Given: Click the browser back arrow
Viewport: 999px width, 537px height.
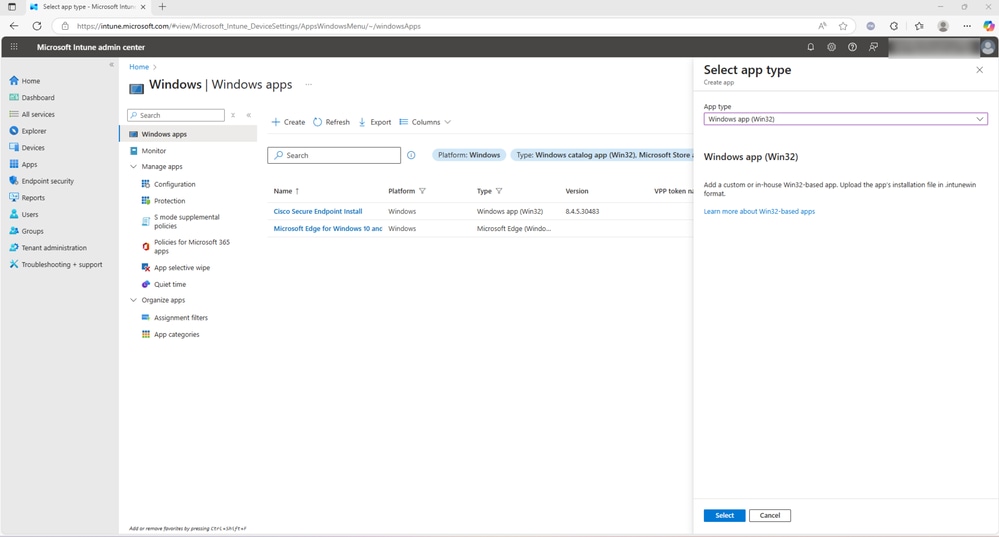Looking at the screenshot, I should point(14,26).
